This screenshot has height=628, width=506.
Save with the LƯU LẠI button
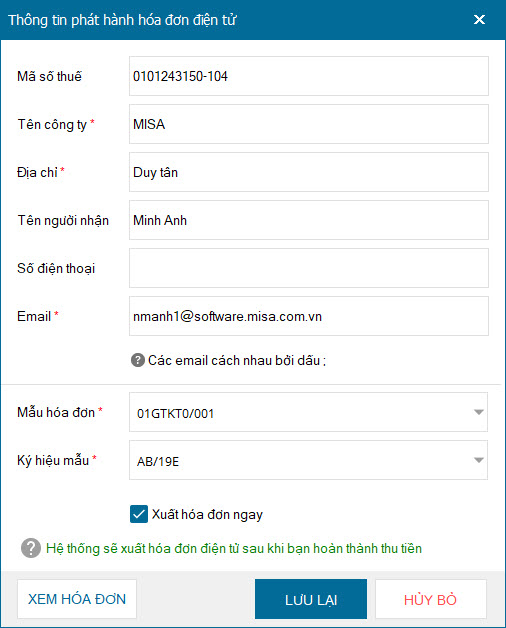311,599
